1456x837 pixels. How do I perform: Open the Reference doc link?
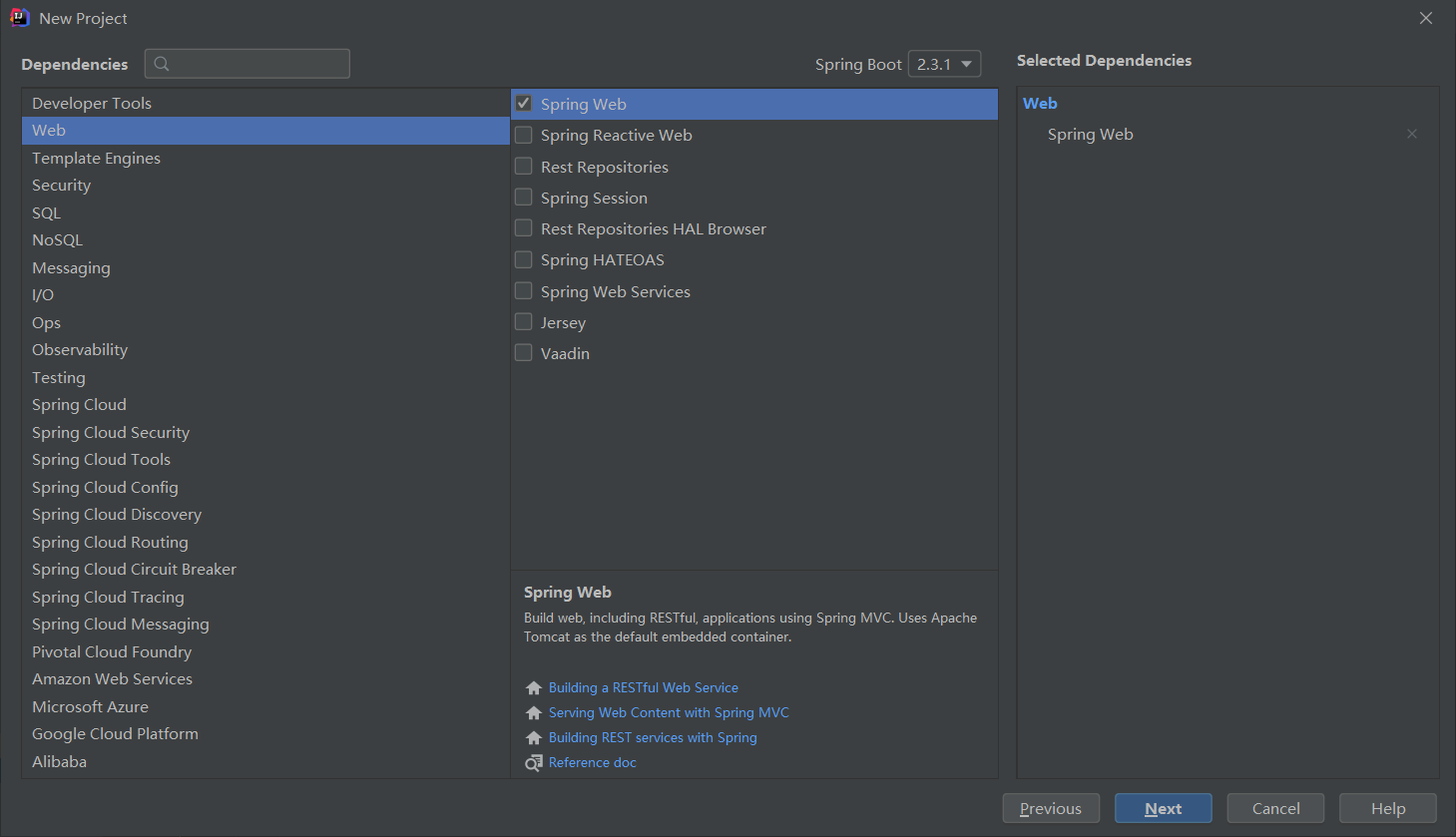pos(593,762)
